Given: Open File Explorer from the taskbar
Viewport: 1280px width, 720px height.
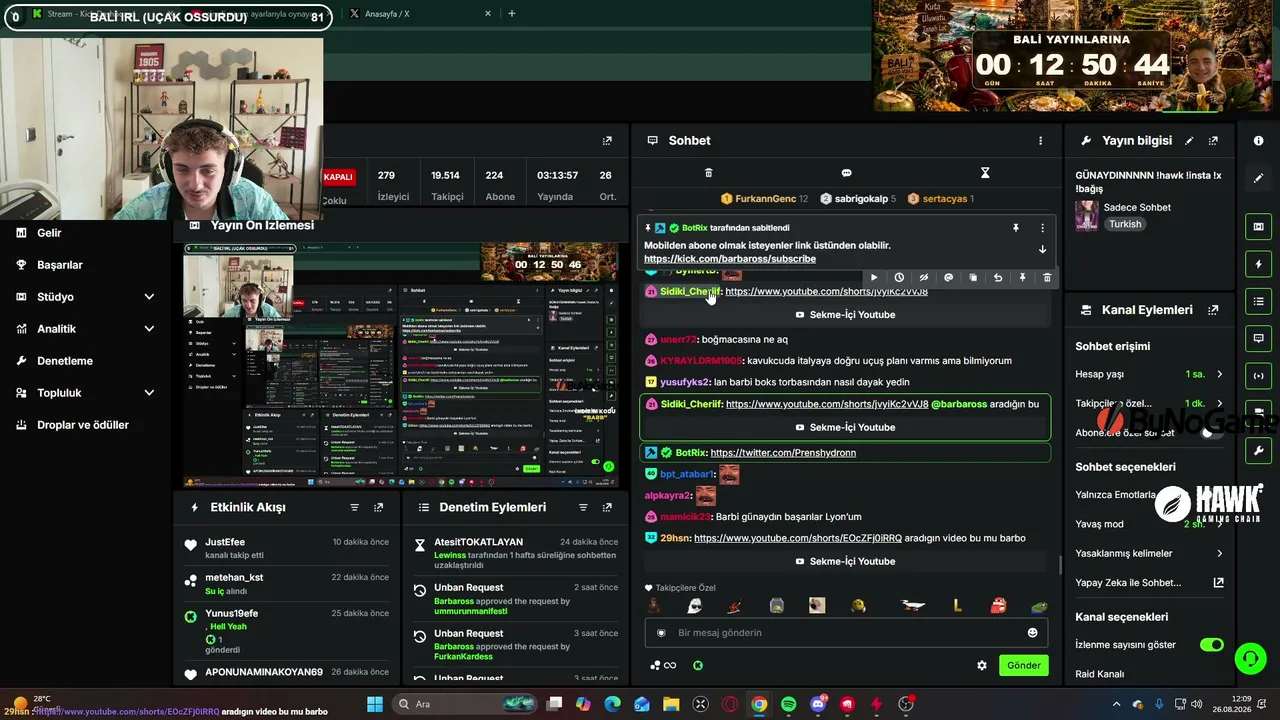Looking at the screenshot, I should (x=671, y=704).
